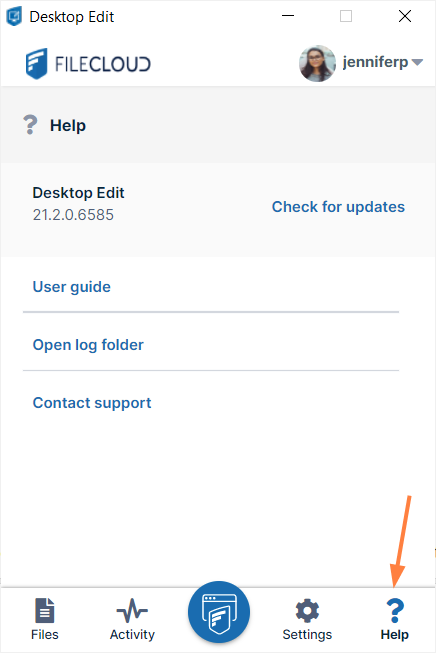The image size is (436, 653).
Task: Click the round FileCloud center button
Action: tap(219, 612)
